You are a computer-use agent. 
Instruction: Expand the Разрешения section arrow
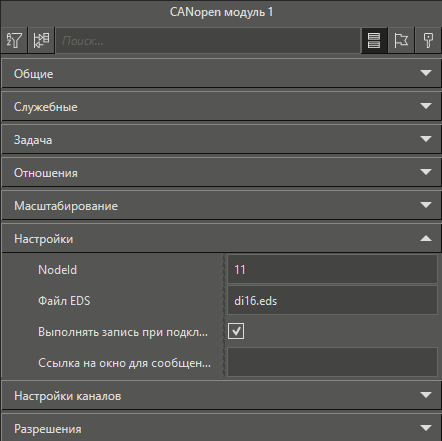click(426, 428)
